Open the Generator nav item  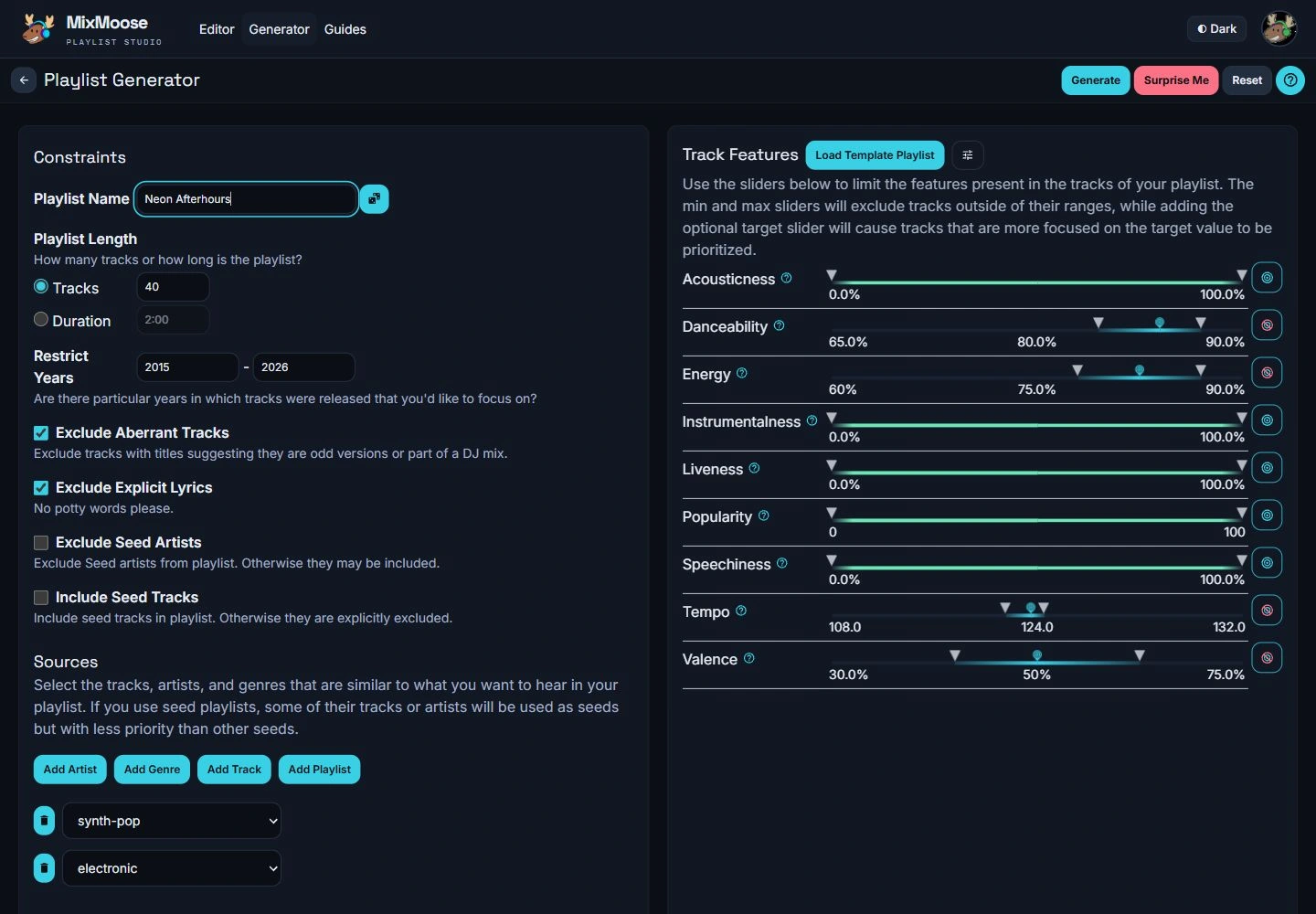coord(279,29)
